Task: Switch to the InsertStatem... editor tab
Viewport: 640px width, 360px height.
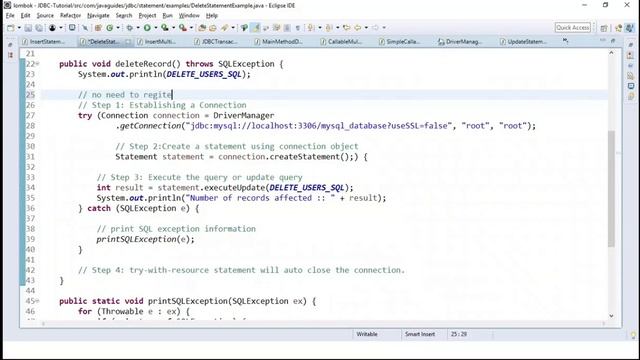Action: pos(44,42)
